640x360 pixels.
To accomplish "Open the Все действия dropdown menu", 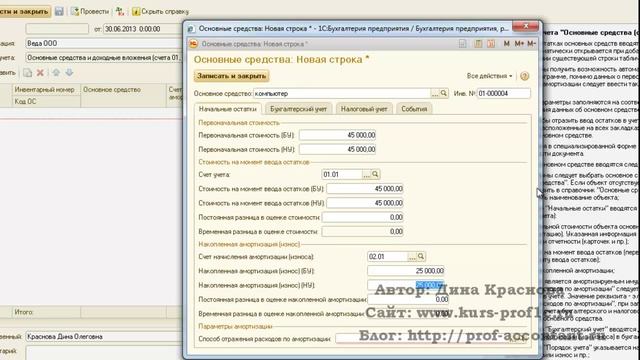I will [x=489, y=76].
